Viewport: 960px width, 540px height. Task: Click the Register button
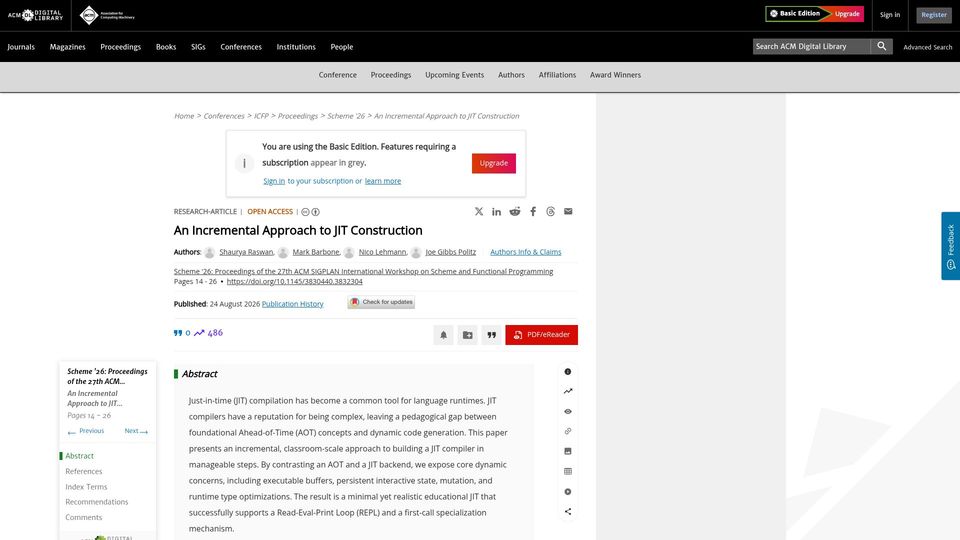[934, 15]
